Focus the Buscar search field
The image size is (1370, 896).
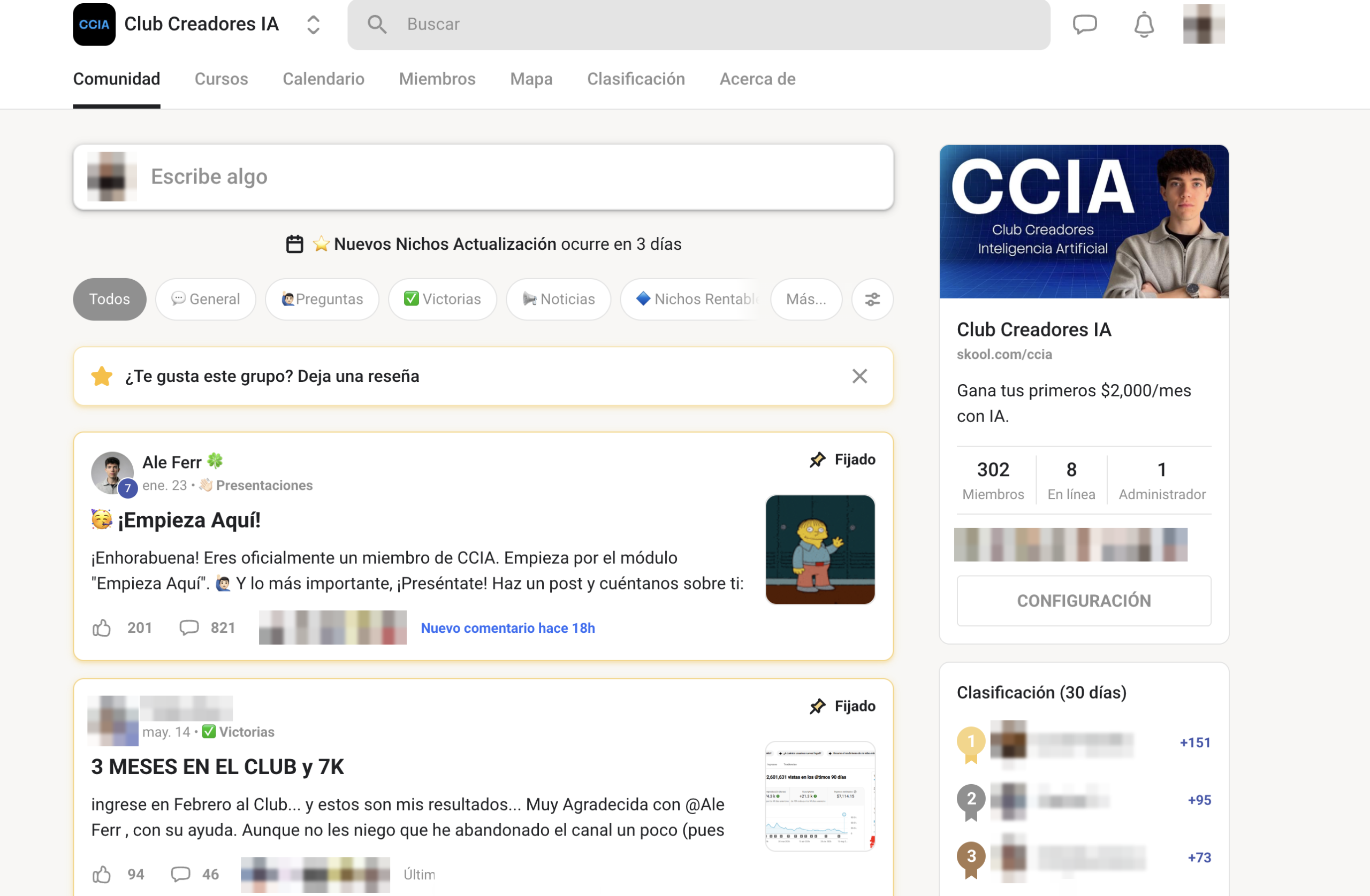point(699,24)
